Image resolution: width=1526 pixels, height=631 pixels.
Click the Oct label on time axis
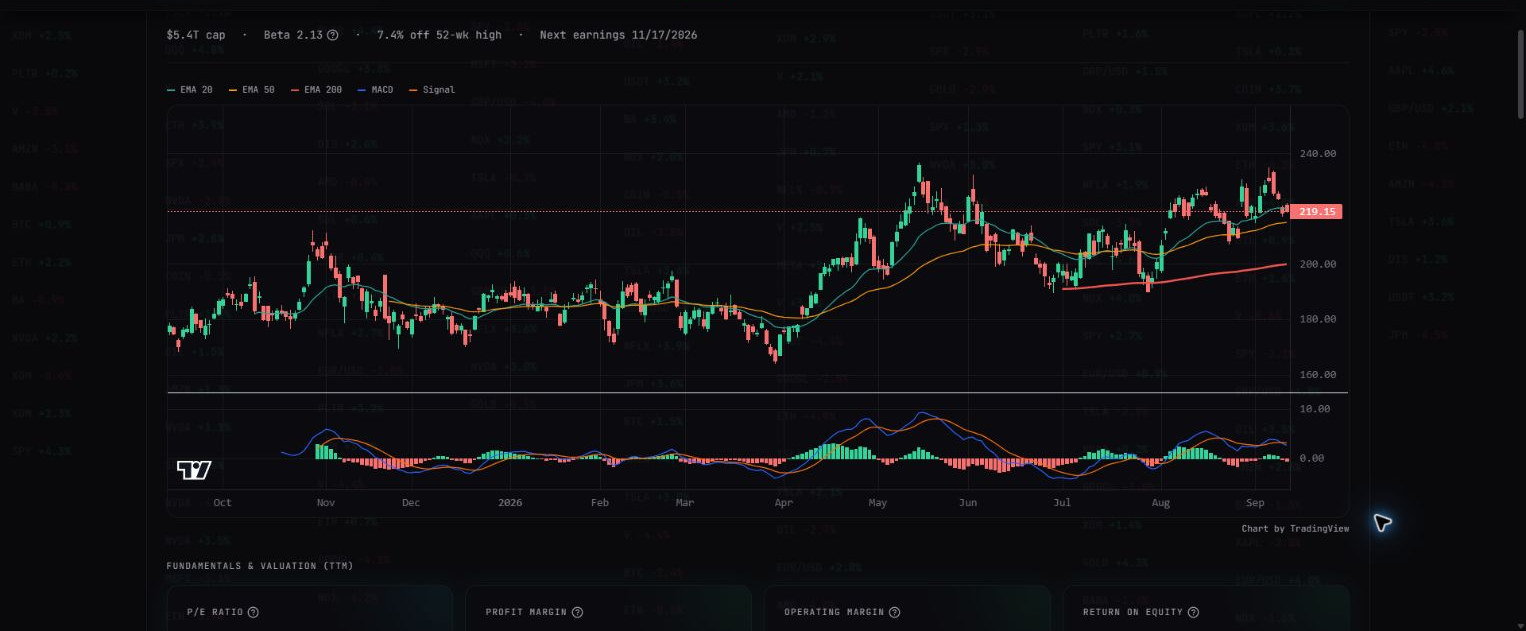tap(222, 503)
